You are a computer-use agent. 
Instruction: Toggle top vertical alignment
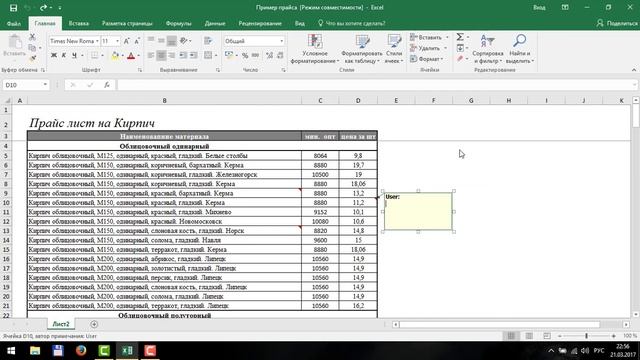pyautogui.click(x=151, y=41)
